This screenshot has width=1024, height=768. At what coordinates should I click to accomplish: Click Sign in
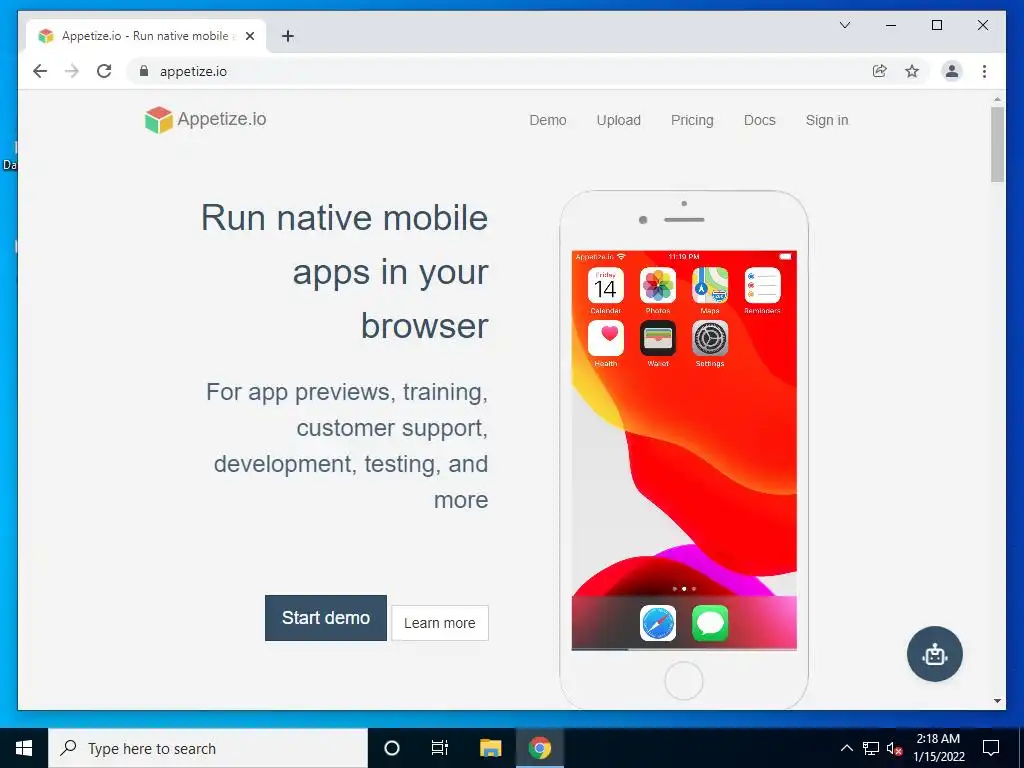tap(827, 120)
